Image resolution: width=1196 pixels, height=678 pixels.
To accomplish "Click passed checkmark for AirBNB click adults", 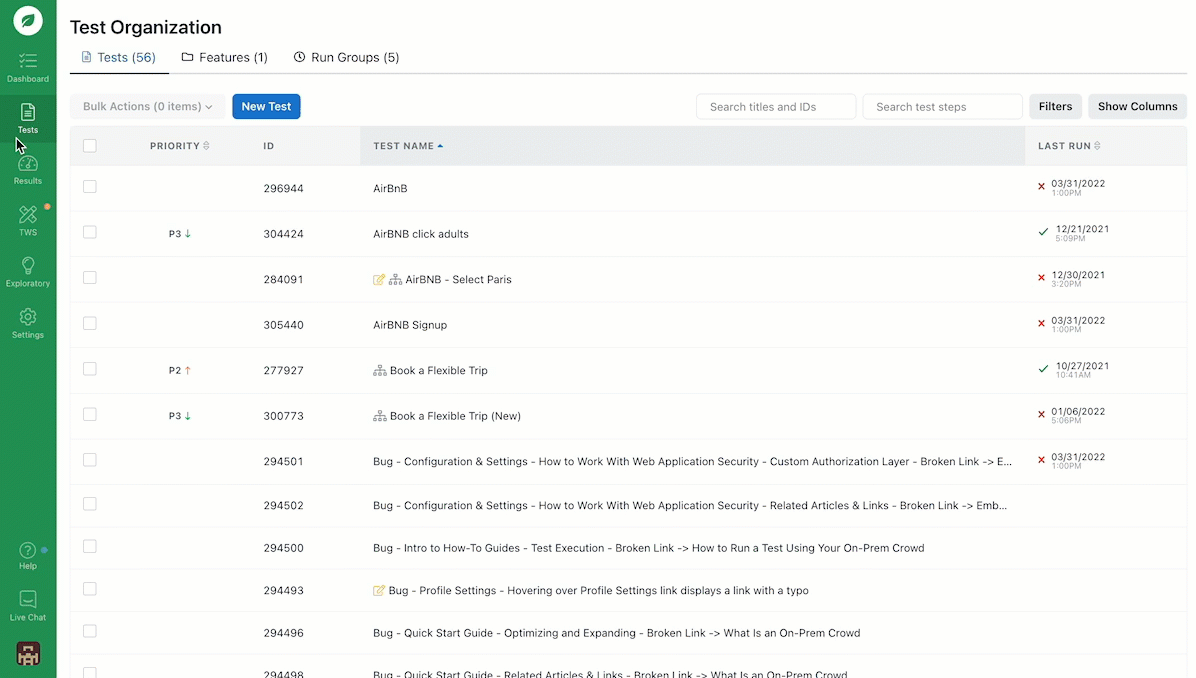I will point(1043,232).
